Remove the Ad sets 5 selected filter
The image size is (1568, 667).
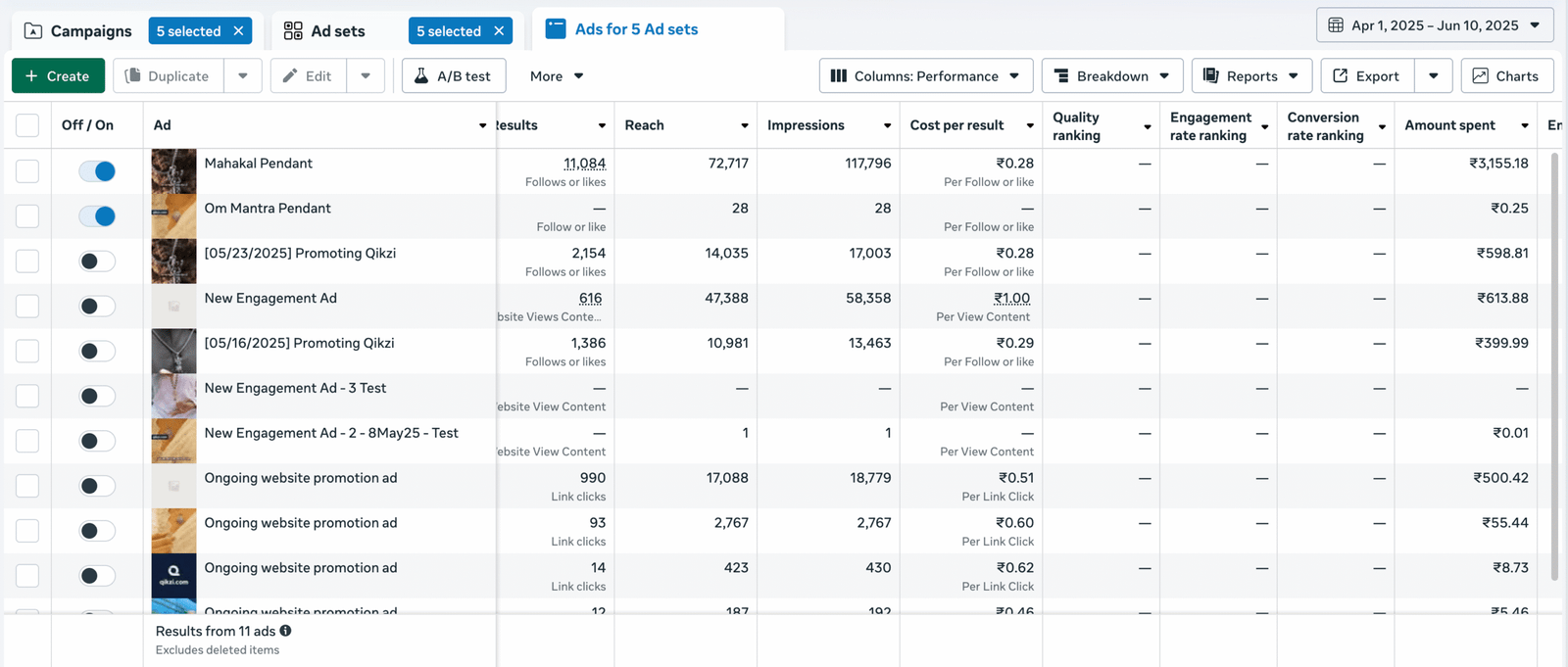click(499, 31)
